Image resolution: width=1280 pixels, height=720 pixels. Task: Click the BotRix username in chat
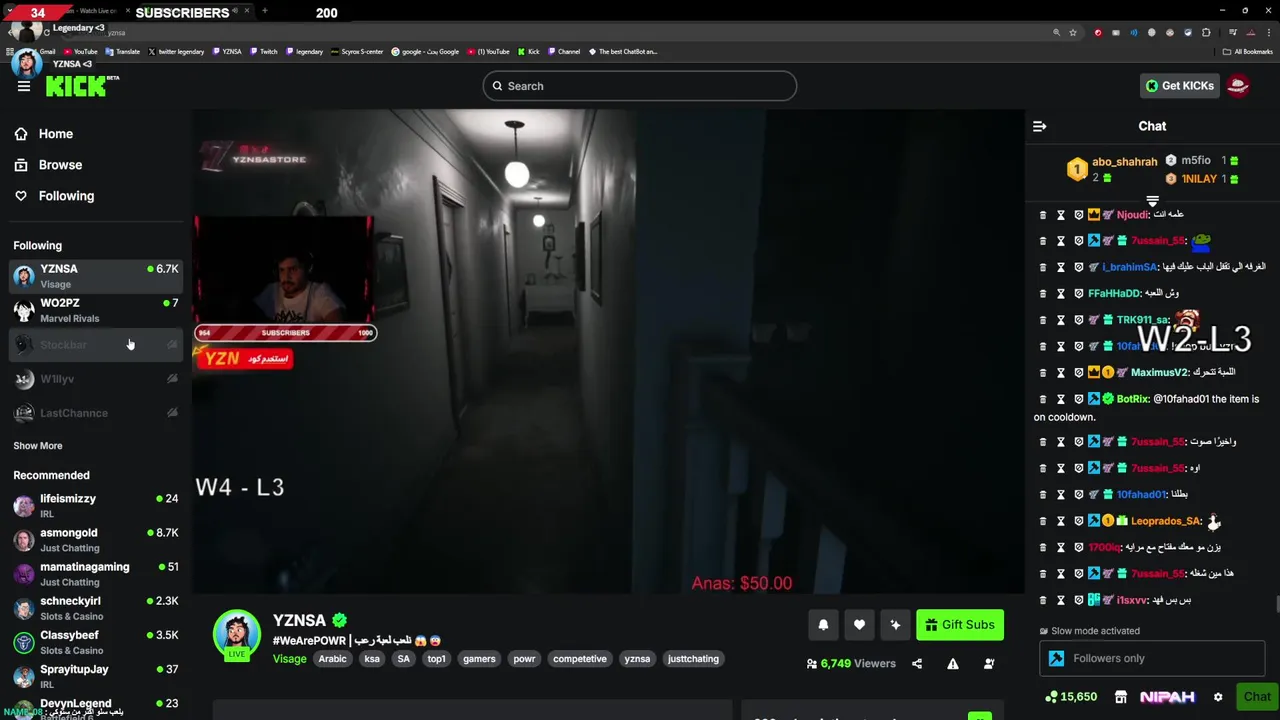coord(1132,399)
